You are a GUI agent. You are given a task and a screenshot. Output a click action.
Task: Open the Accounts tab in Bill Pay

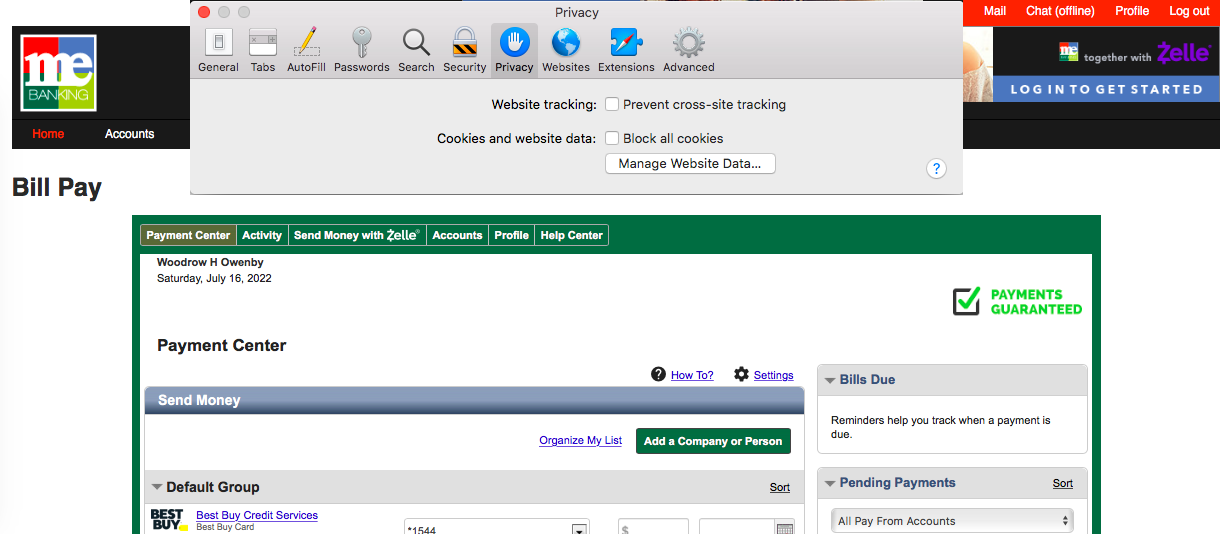[457, 235]
